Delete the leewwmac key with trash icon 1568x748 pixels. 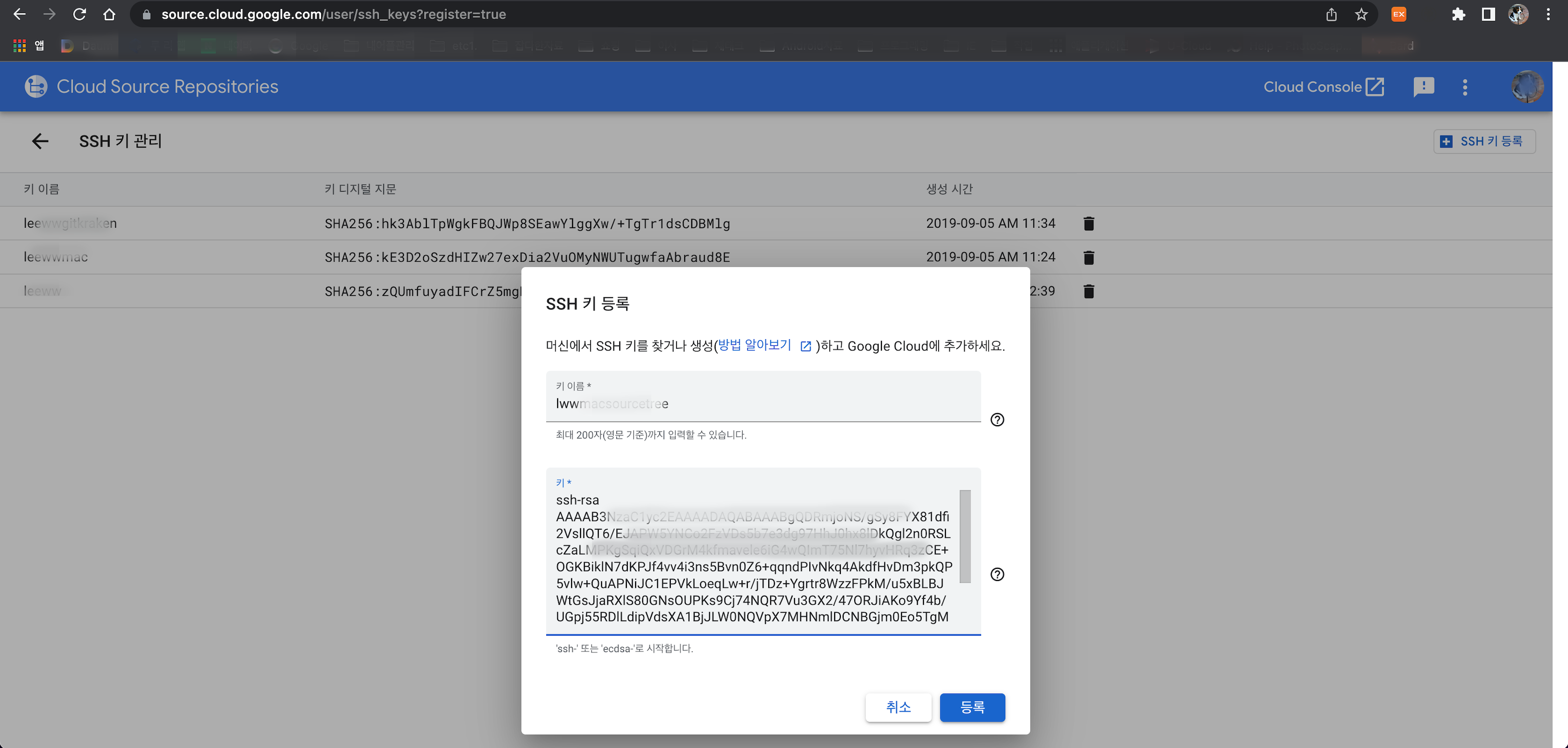pos(1089,257)
